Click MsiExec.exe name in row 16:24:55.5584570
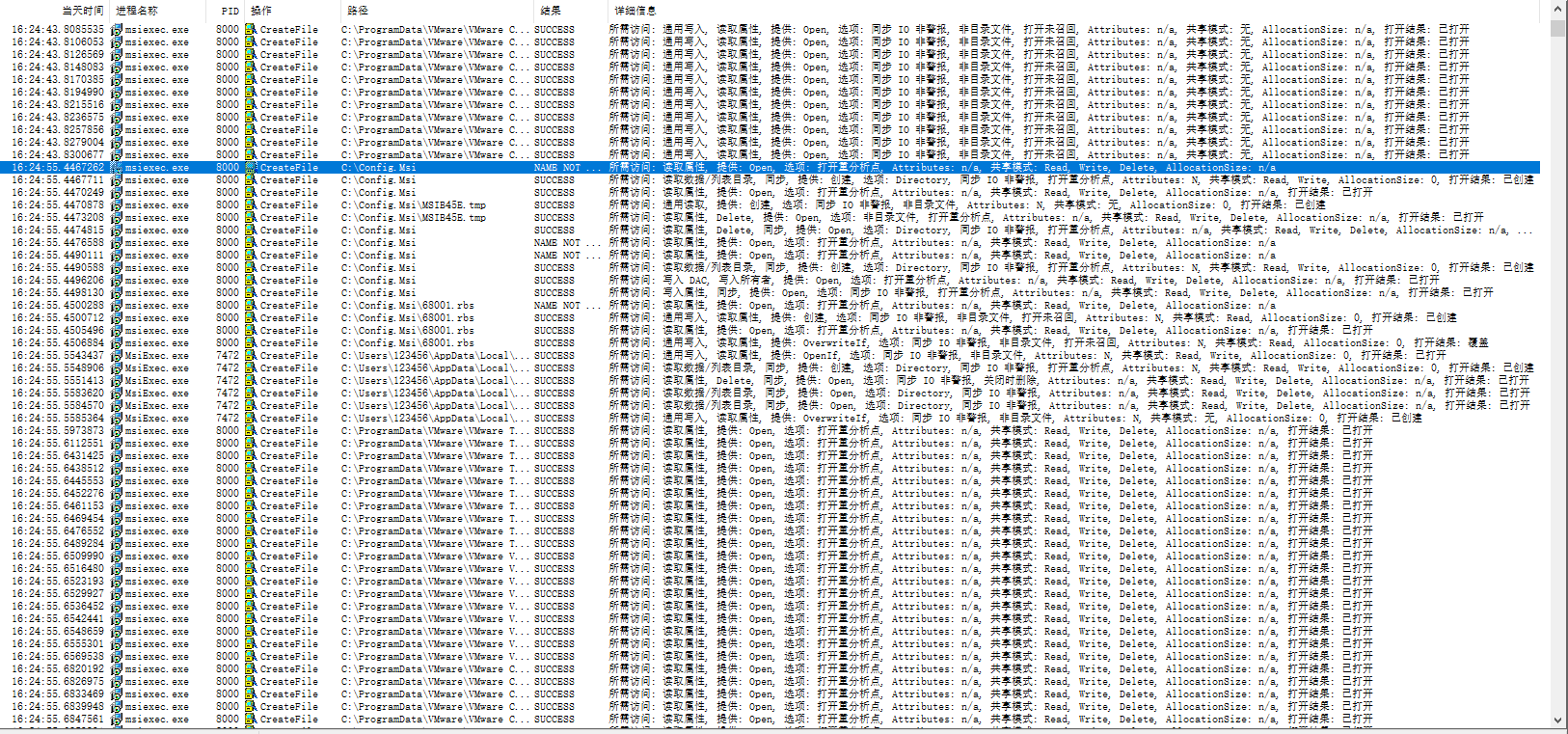 click(x=157, y=405)
